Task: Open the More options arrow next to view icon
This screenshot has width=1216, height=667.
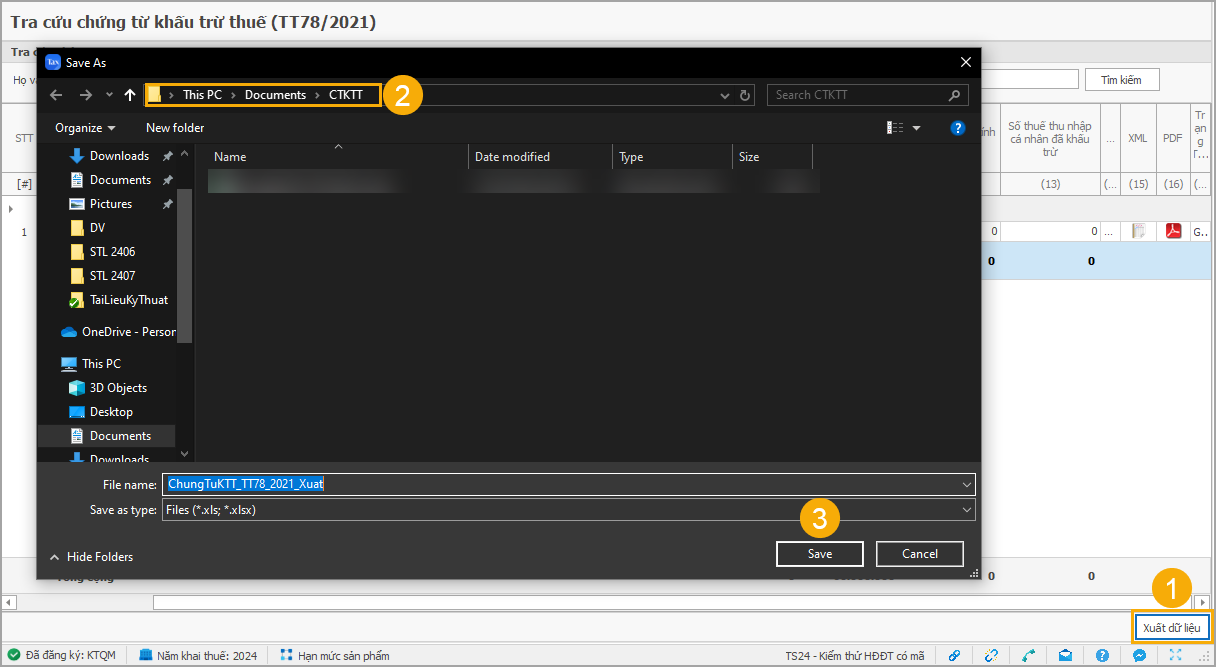Action: 916,128
